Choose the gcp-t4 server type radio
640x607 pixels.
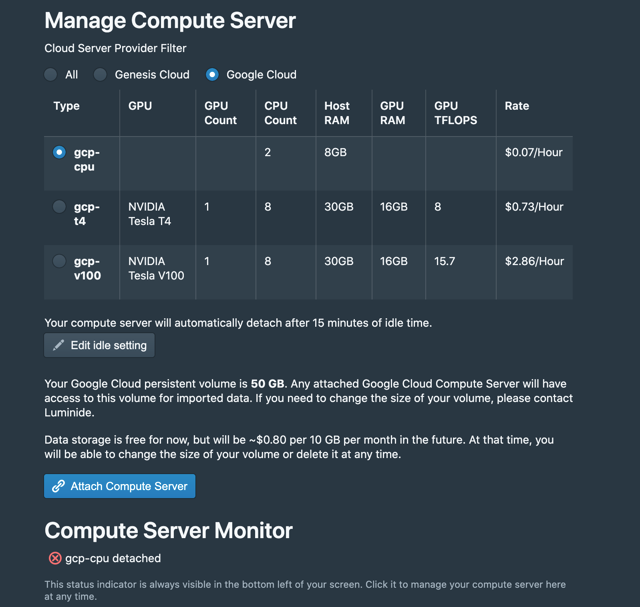coord(59,207)
